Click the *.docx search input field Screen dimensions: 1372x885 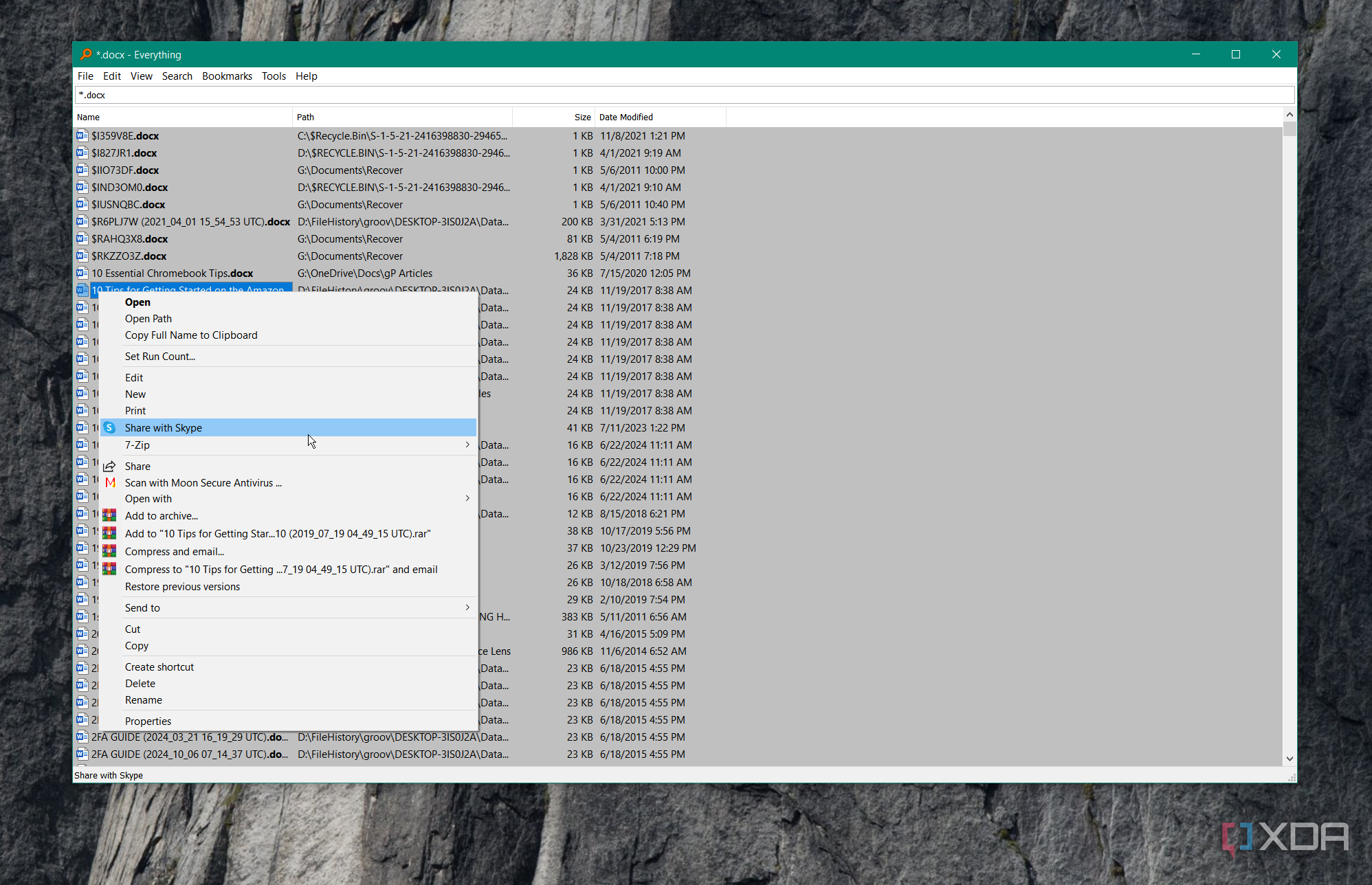pos(683,95)
